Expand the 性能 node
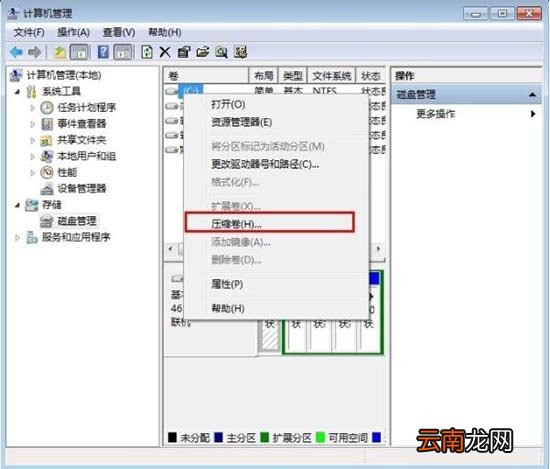This screenshot has height=469, width=550. pyautogui.click(x=33, y=173)
